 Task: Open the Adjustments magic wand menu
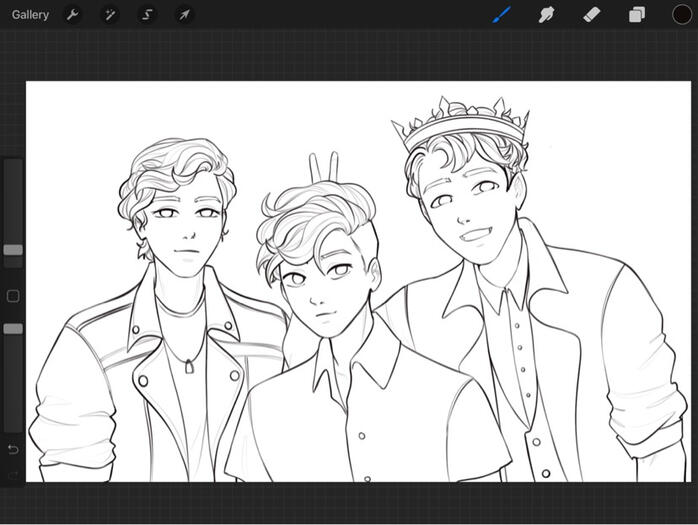110,15
